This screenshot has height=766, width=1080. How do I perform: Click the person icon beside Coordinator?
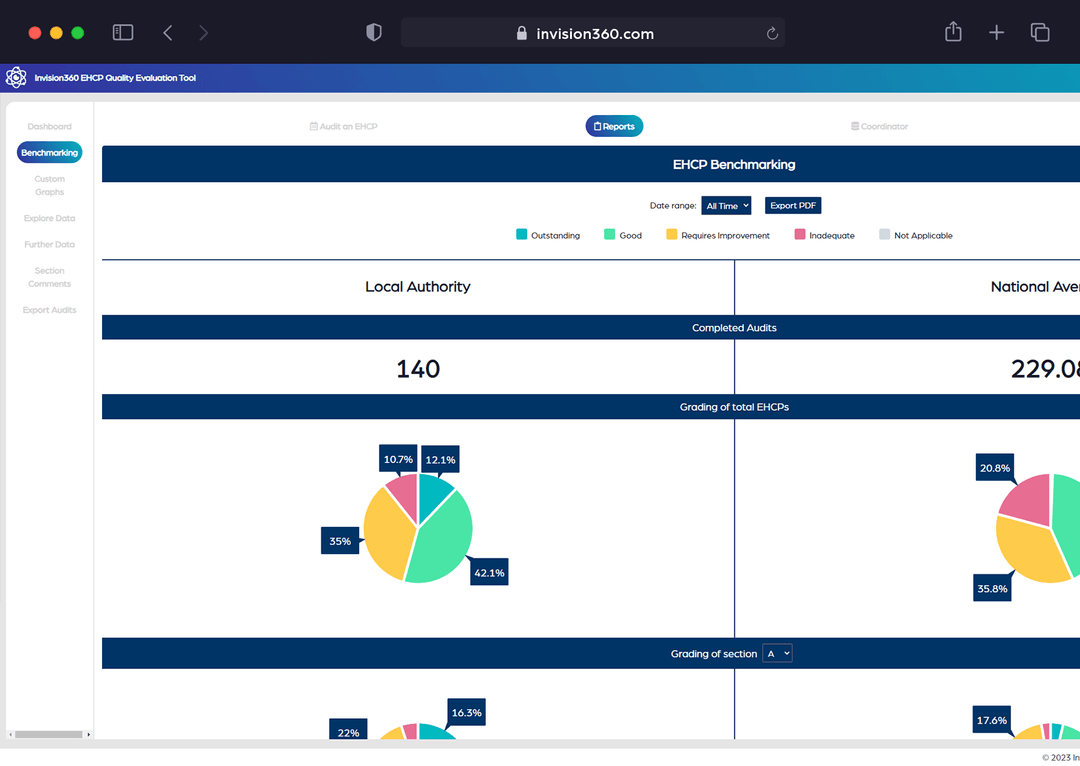856,126
